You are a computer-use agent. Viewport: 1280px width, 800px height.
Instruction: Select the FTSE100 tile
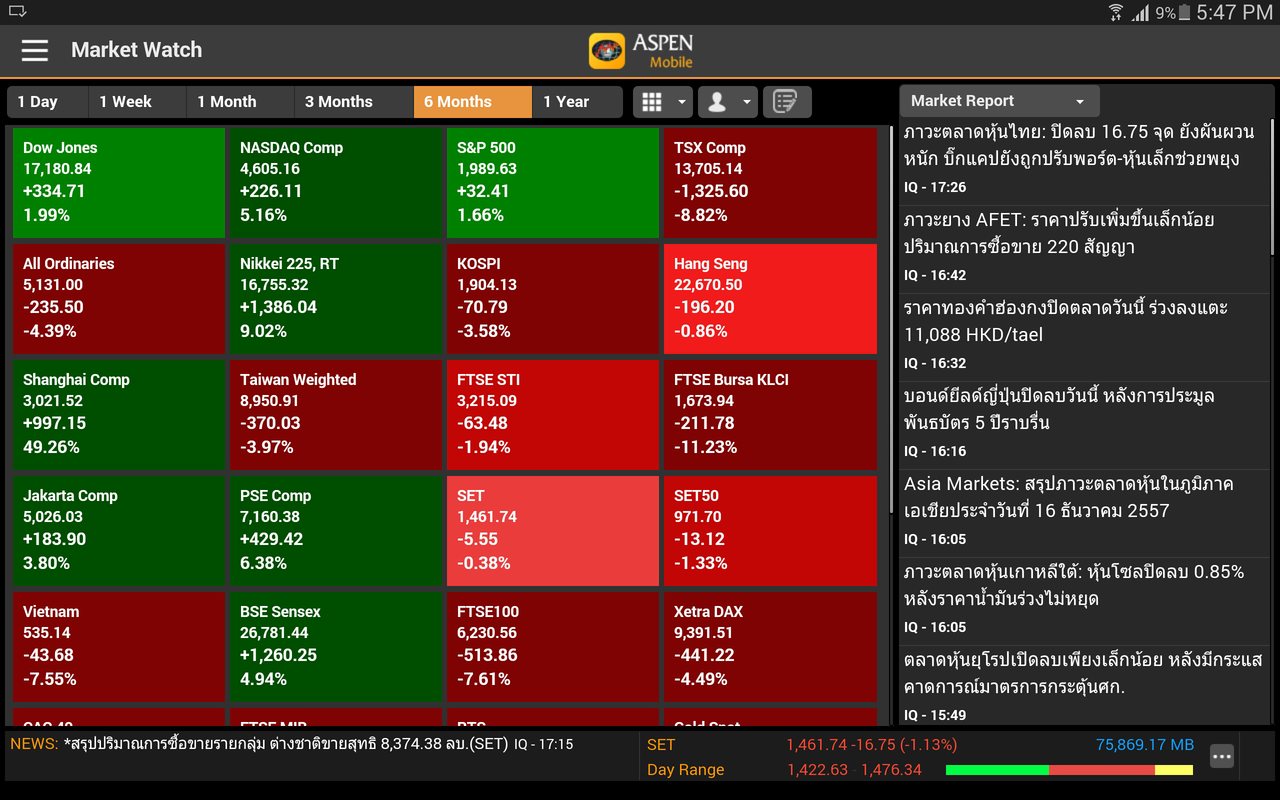(553, 646)
